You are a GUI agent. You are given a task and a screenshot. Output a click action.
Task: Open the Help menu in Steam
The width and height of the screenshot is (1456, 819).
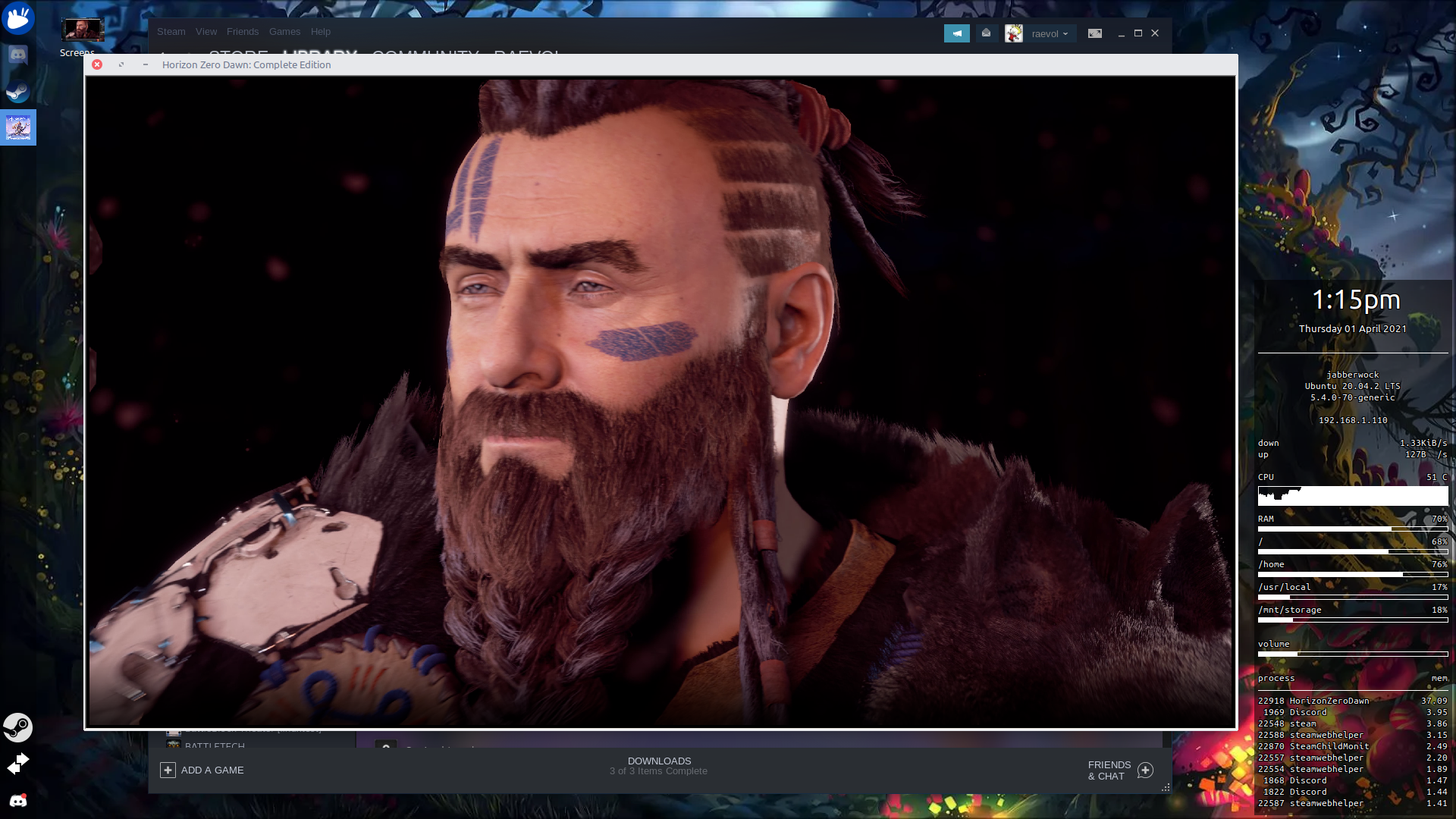point(321,32)
